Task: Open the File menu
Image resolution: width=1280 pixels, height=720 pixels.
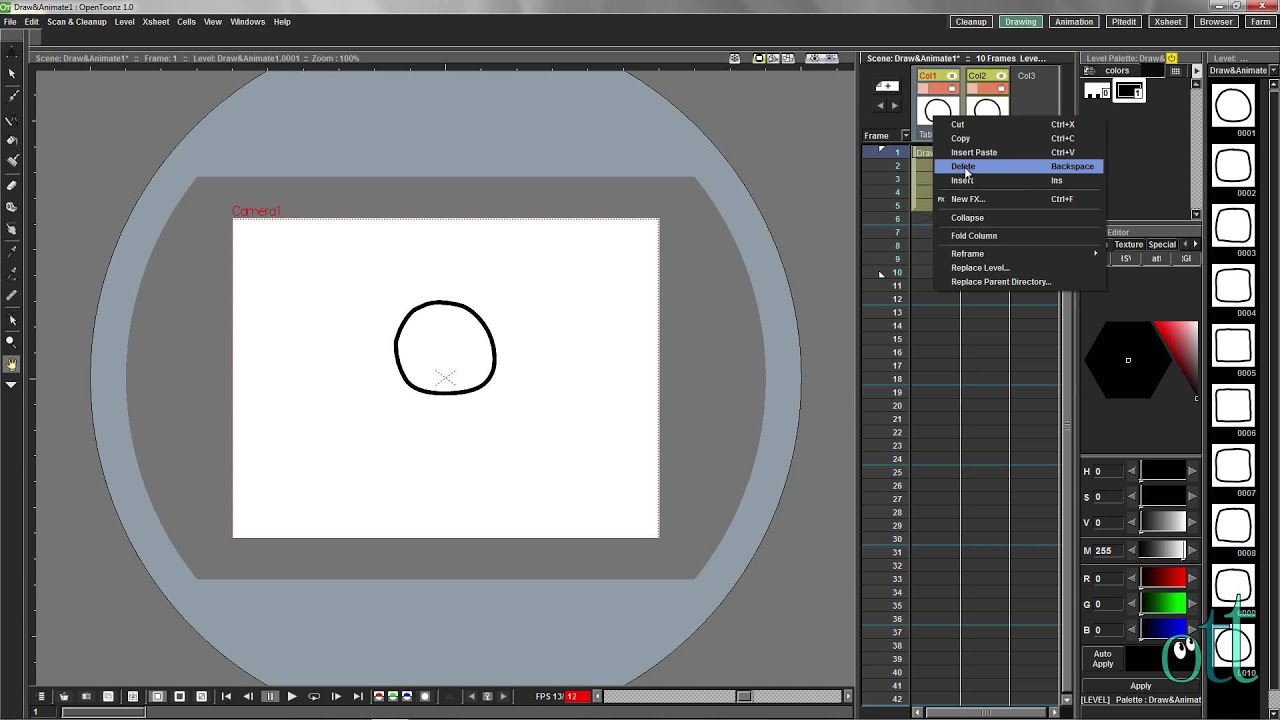Action: tap(10, 22)
